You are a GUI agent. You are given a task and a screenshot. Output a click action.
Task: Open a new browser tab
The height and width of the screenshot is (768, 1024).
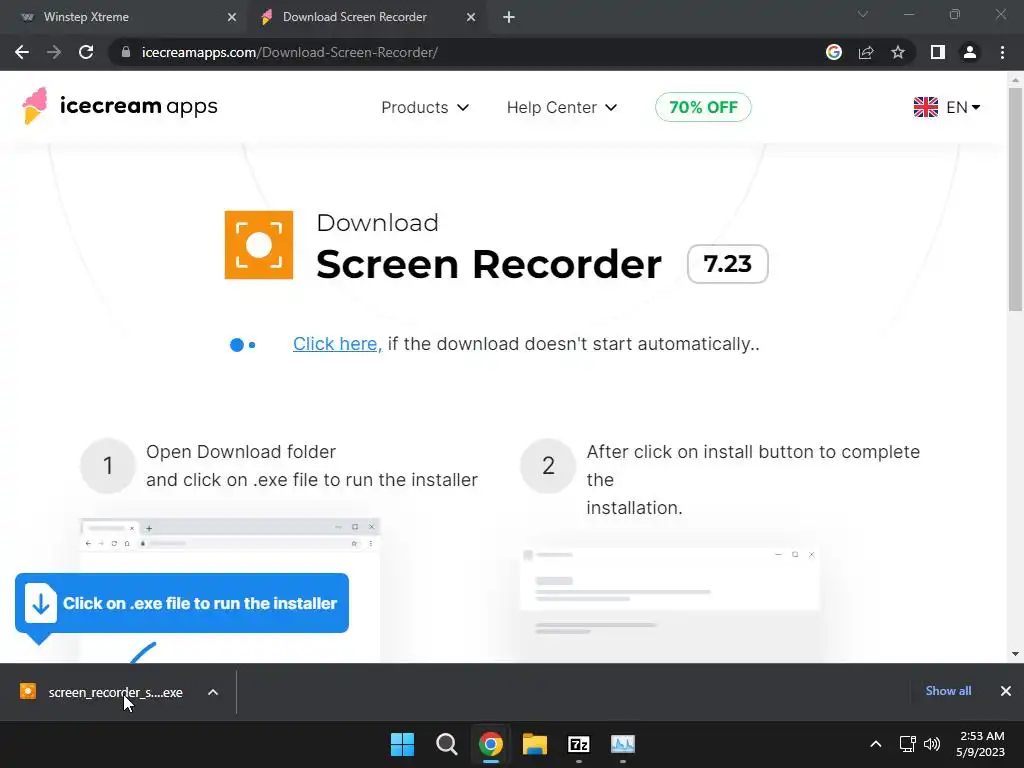tap(509, 17)
